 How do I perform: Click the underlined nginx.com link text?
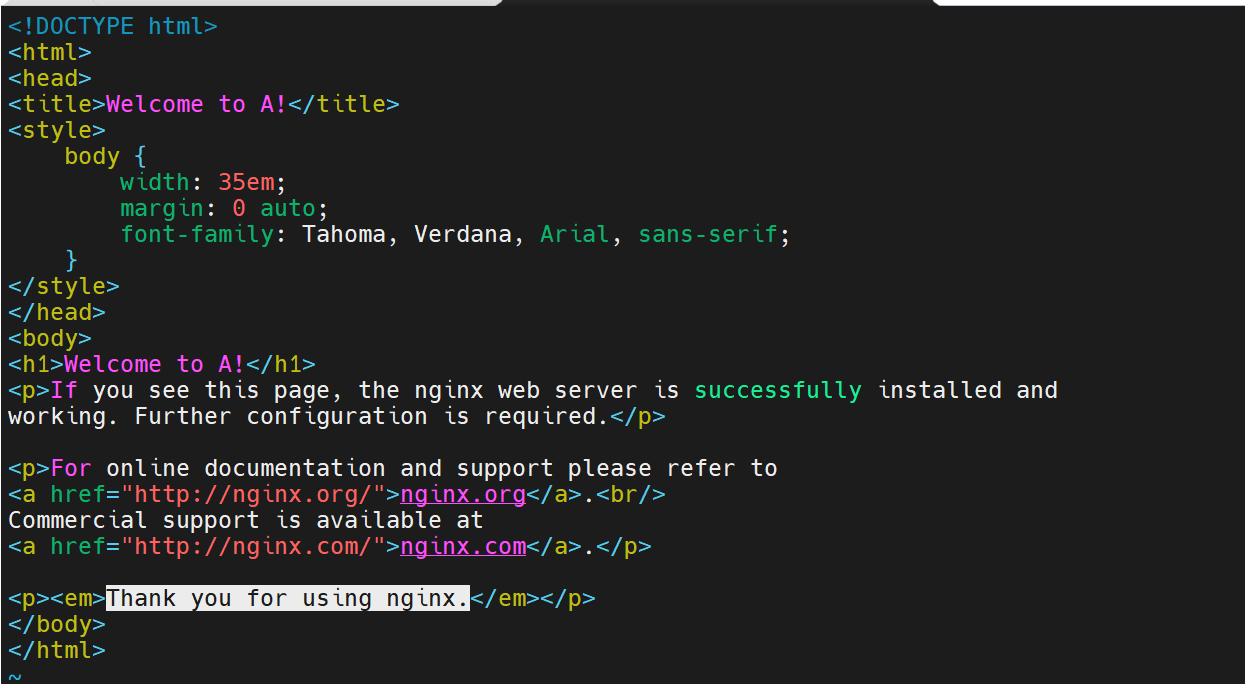pyautogui.click(x=463, y=546)
